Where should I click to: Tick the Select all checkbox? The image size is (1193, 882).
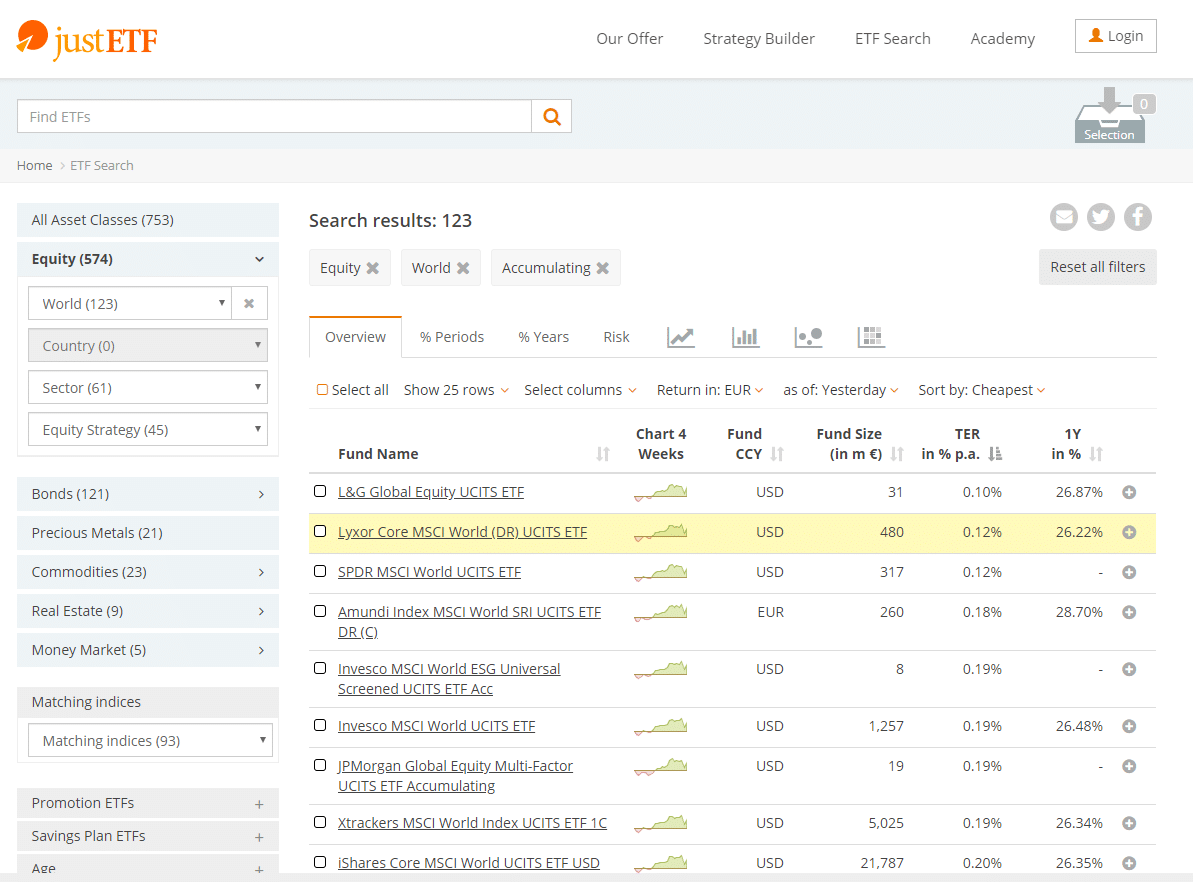pyautogui.click(x=323, y=390)
